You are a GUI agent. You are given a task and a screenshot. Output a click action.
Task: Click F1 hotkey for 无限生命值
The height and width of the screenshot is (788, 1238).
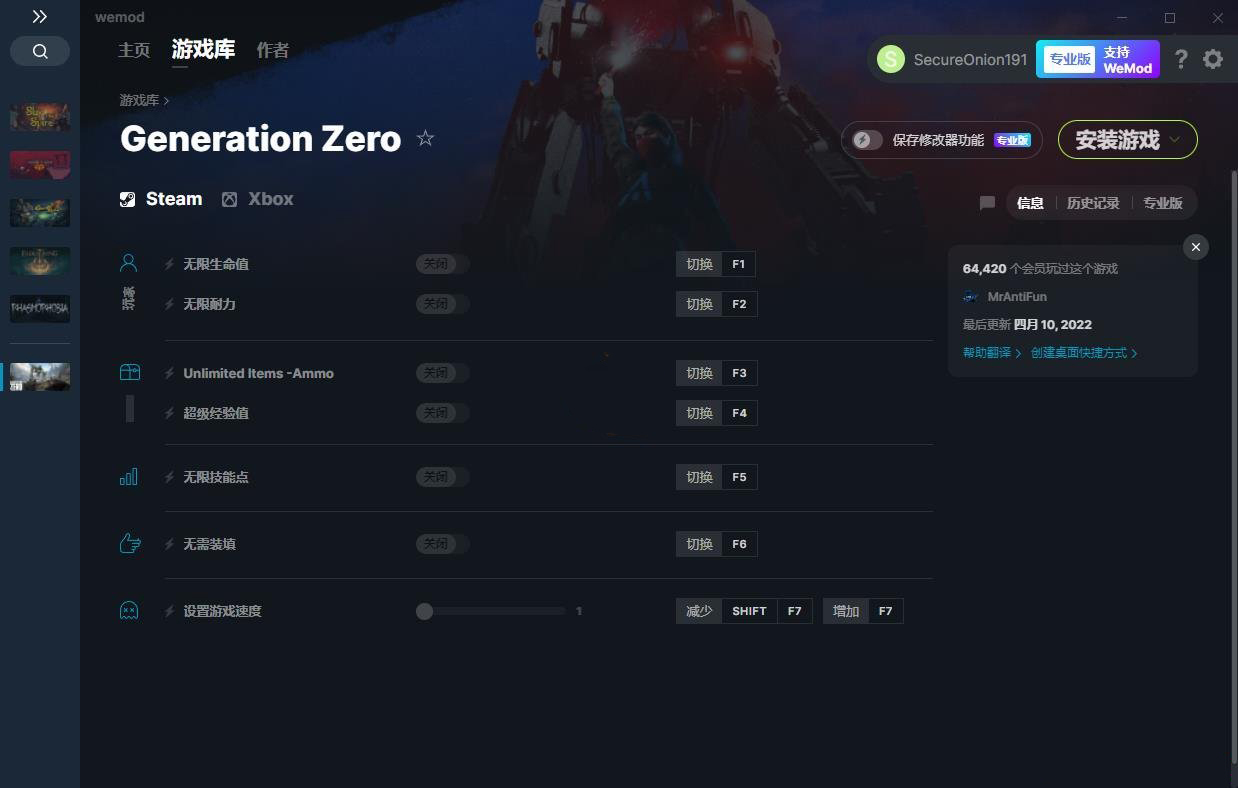[x=738, y=264]
